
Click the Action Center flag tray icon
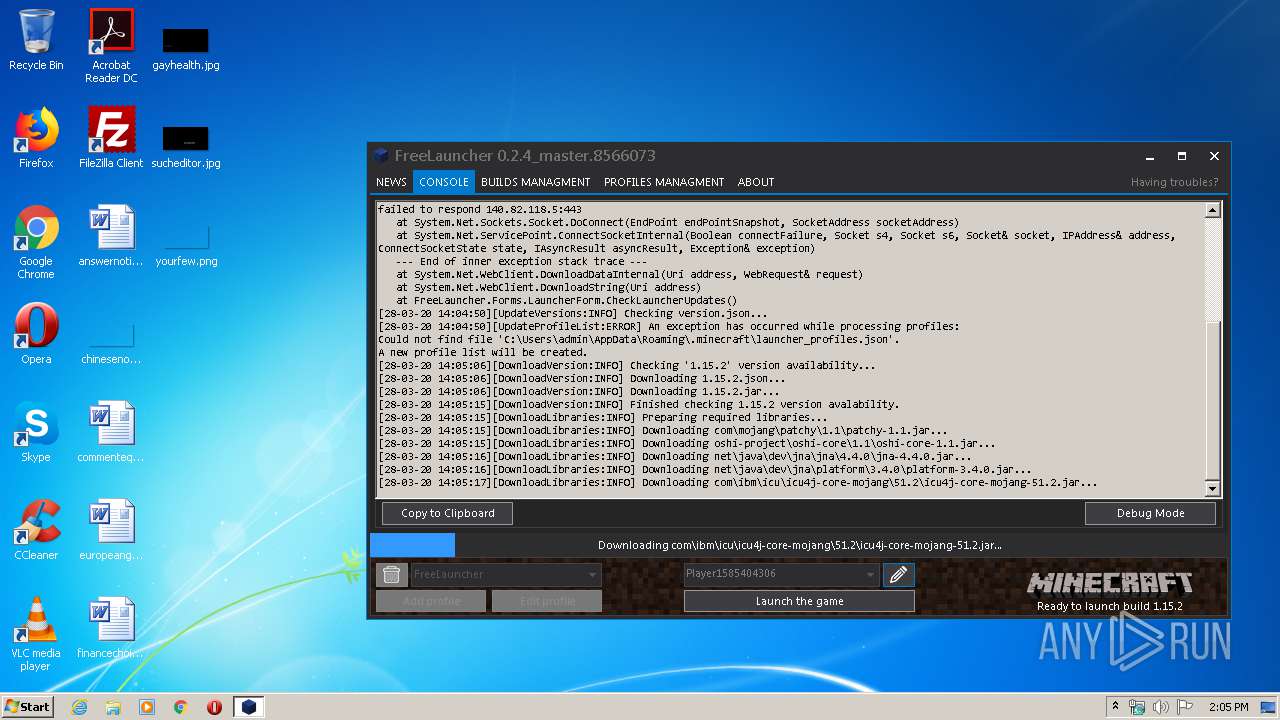coord(1185,707)
